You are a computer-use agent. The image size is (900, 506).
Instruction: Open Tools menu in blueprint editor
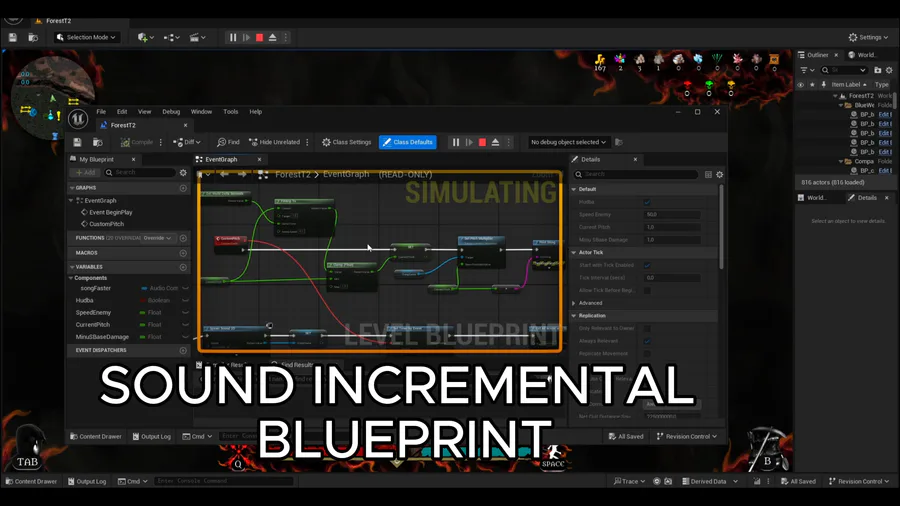pyautogui.click(x=231, y=112)
